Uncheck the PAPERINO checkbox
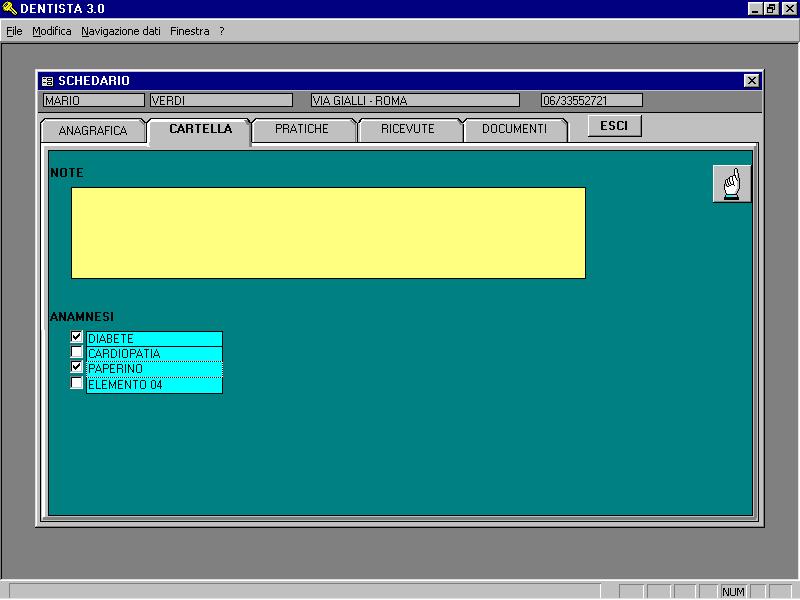This screenshot has width=800, height=600. [77, 367]
